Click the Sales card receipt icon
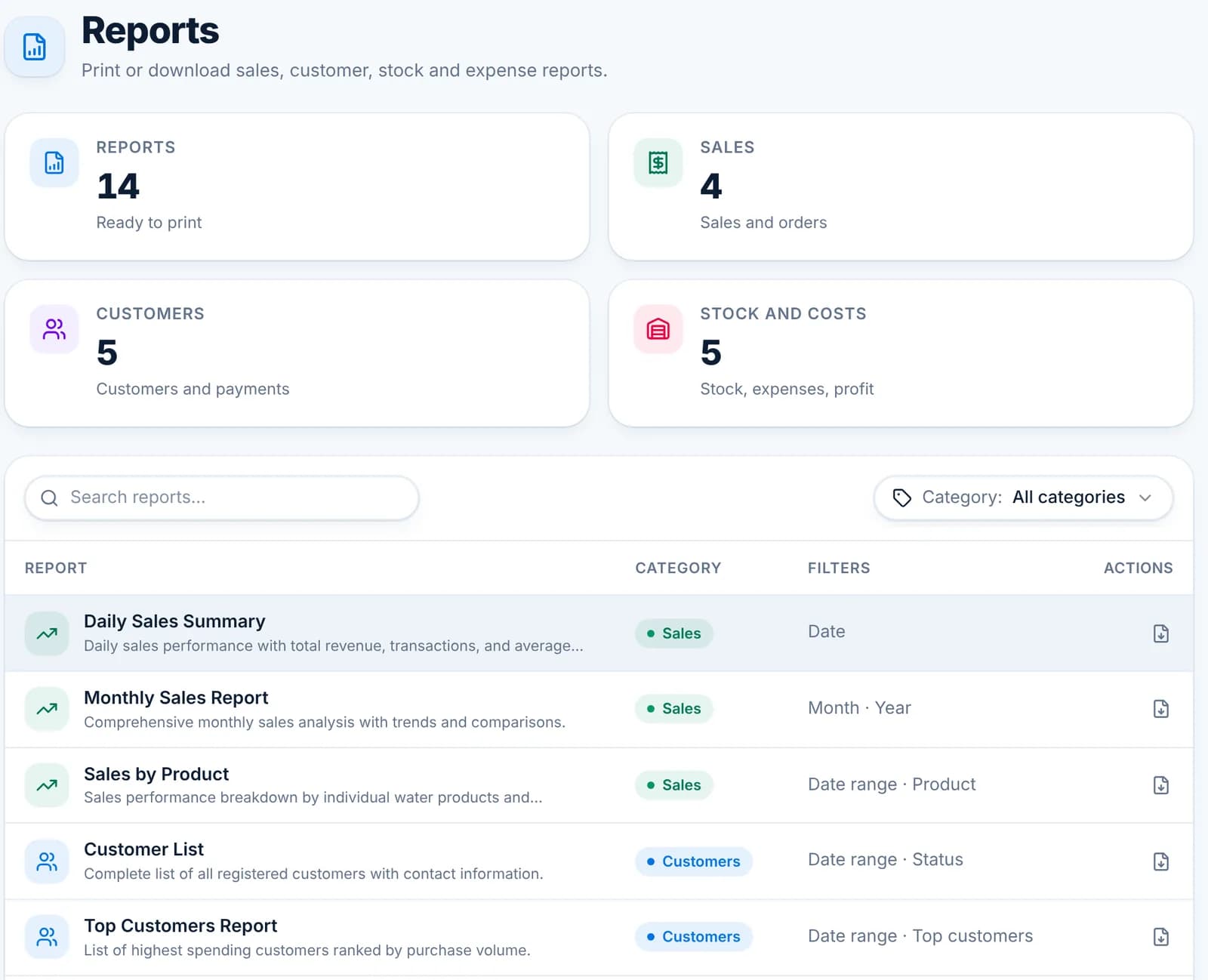1208x980 pixels. (658, 162)
